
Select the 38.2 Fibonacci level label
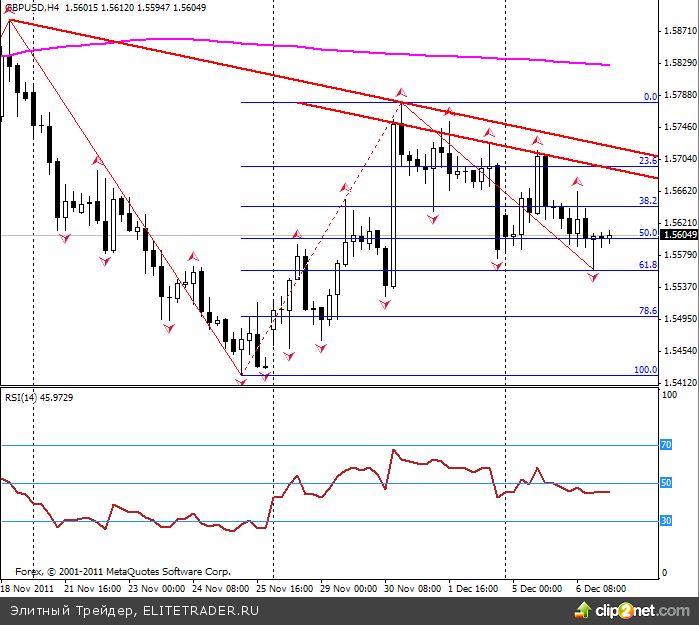647,201
